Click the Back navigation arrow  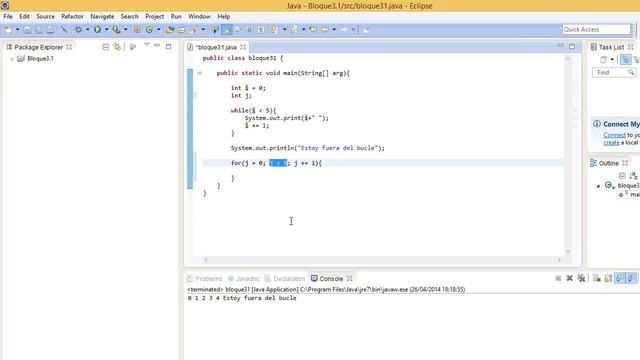point(325,29)
